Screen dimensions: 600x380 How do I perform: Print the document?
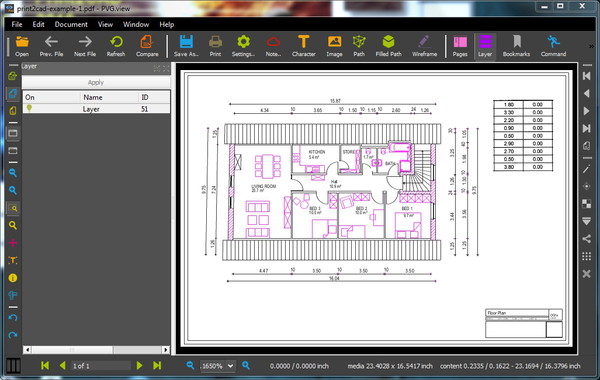coord(215,46)
